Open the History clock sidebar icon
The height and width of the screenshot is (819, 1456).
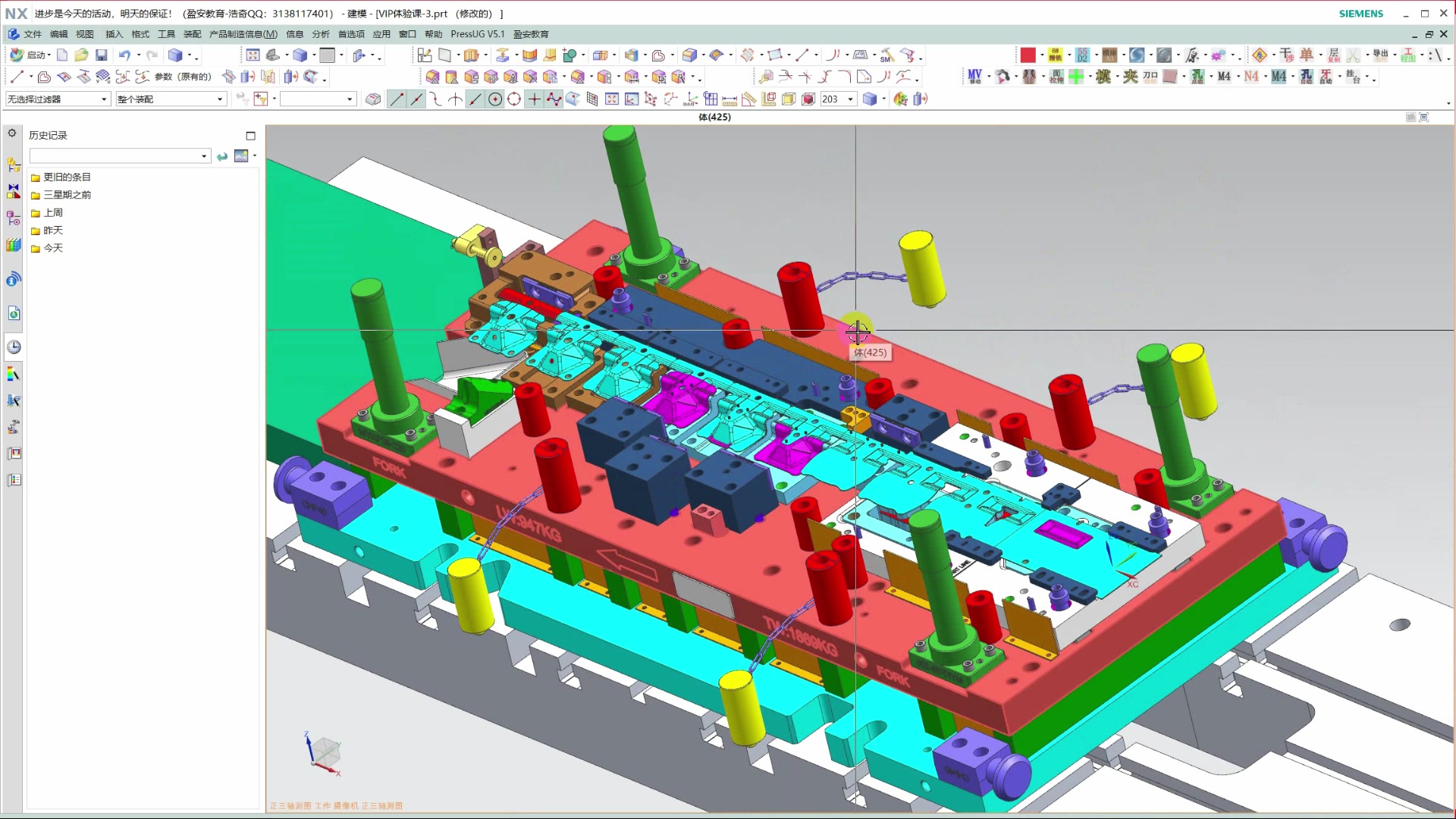(14, 347)
